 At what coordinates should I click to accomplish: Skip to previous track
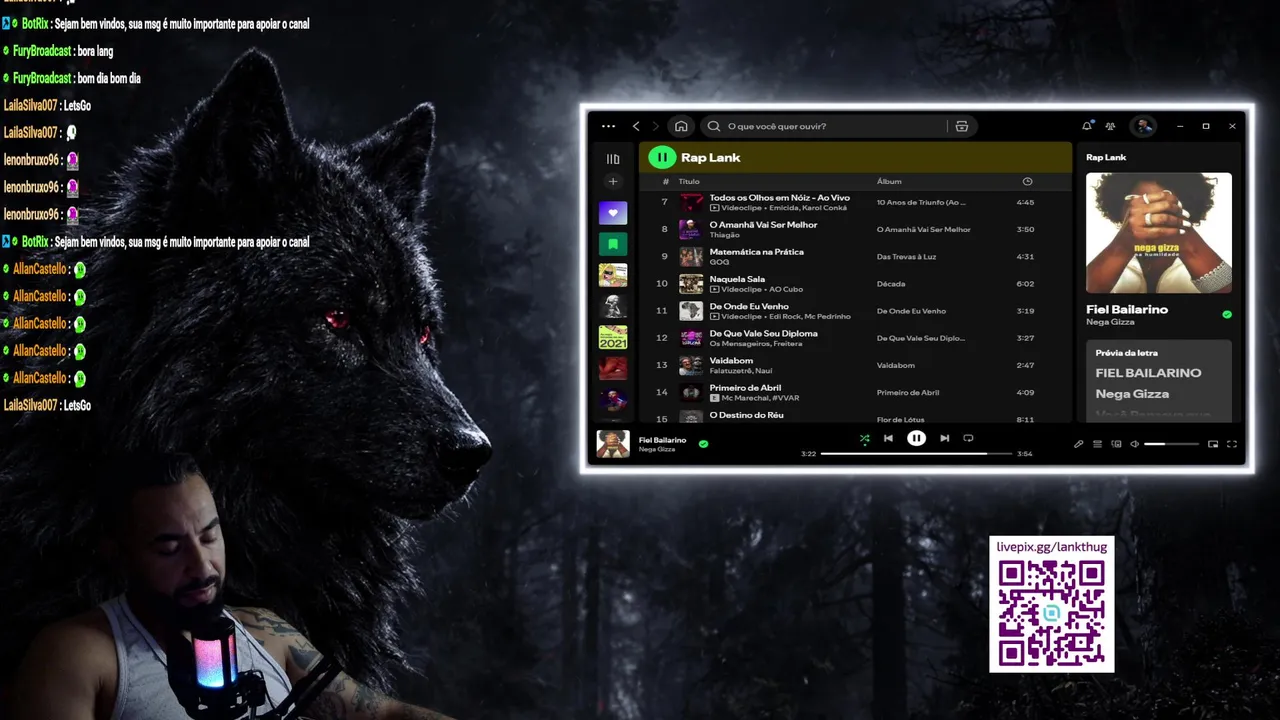click(x=888, y=438)
